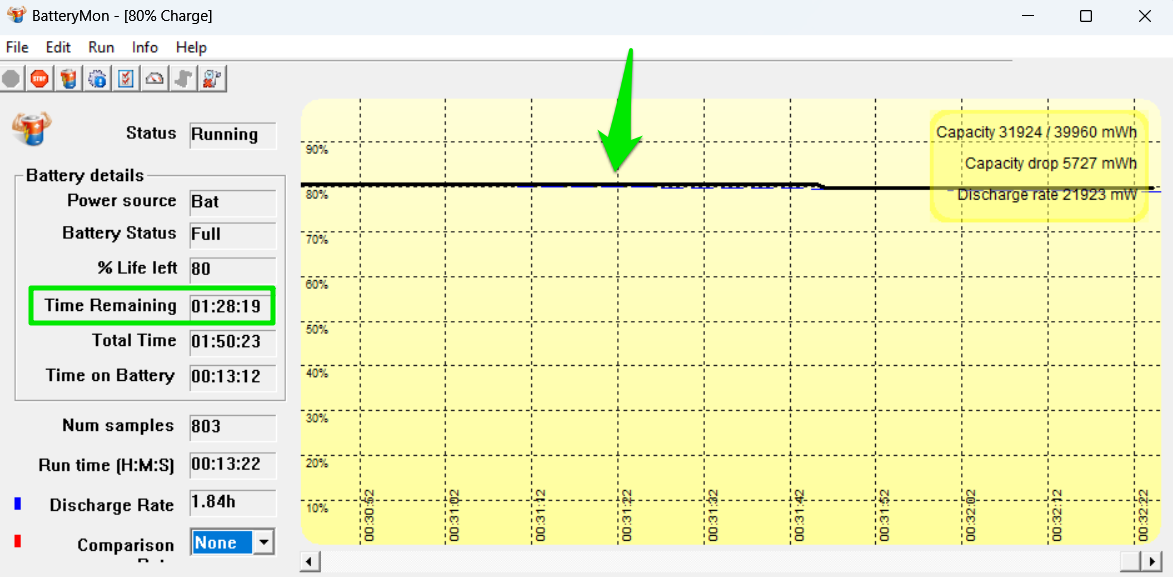Click the red Comparison color marker
Image resolution: width=1173 pixels, height=577 pixels.
(x=17, y=542)
